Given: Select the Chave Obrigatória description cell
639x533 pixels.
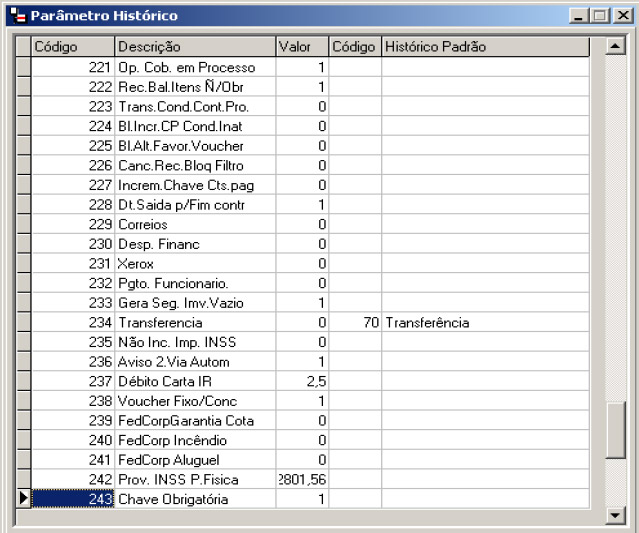Looking at the screenshot, I should pyautogui.click(x=195, y=499).
